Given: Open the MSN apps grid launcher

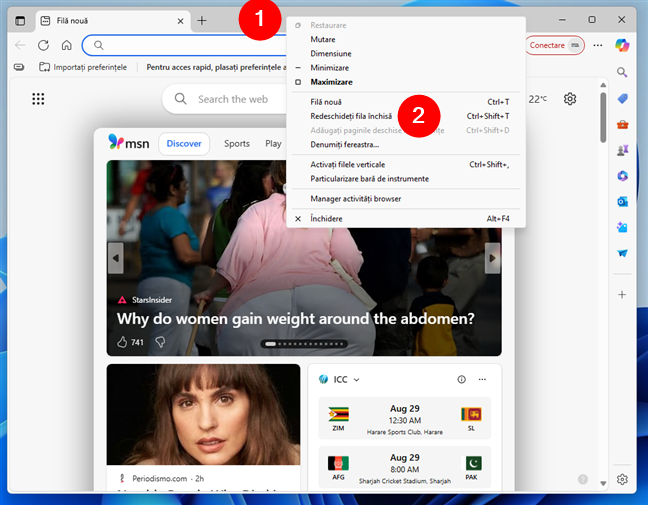Looking at the screenshot, I should pyautogui.click(x=38, y=99).
